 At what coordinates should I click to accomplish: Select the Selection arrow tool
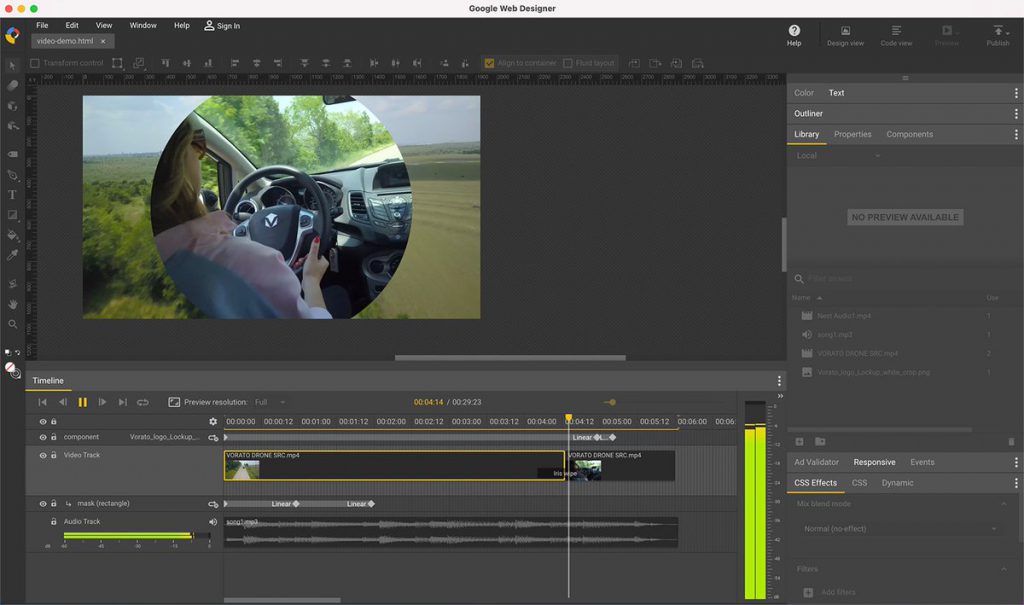point(12,65)
